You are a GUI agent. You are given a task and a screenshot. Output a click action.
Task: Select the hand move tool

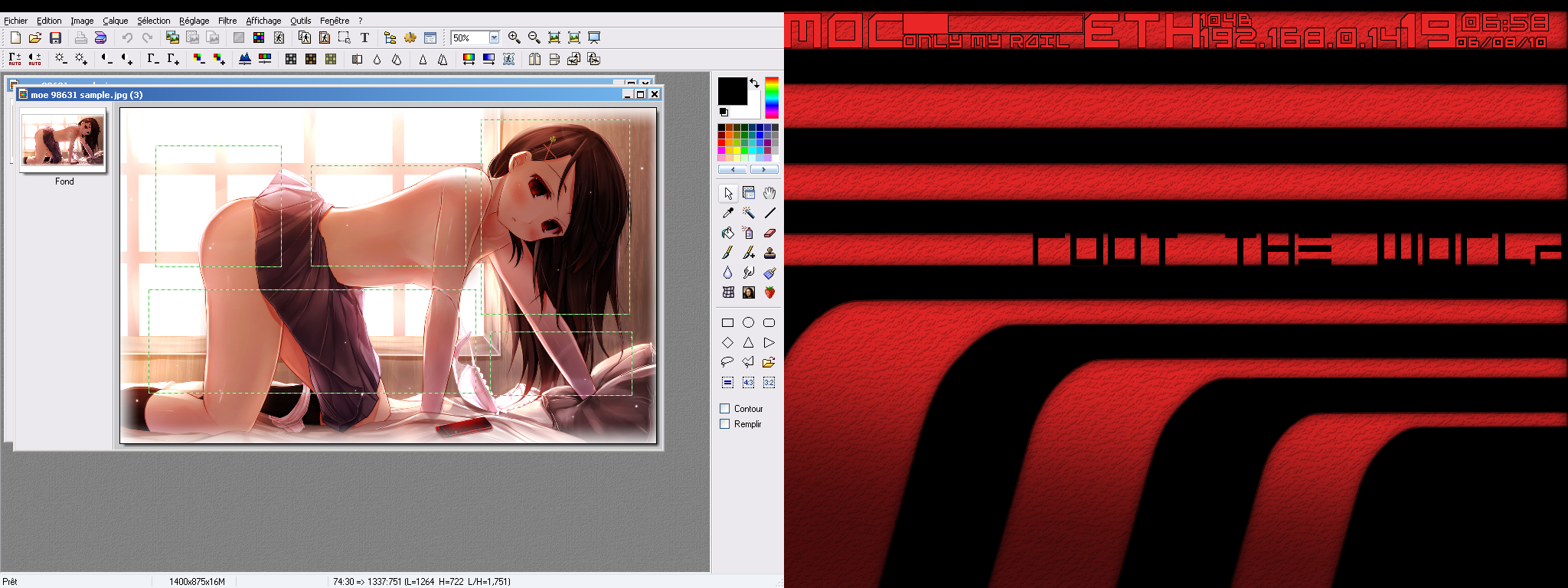point(769,193)
